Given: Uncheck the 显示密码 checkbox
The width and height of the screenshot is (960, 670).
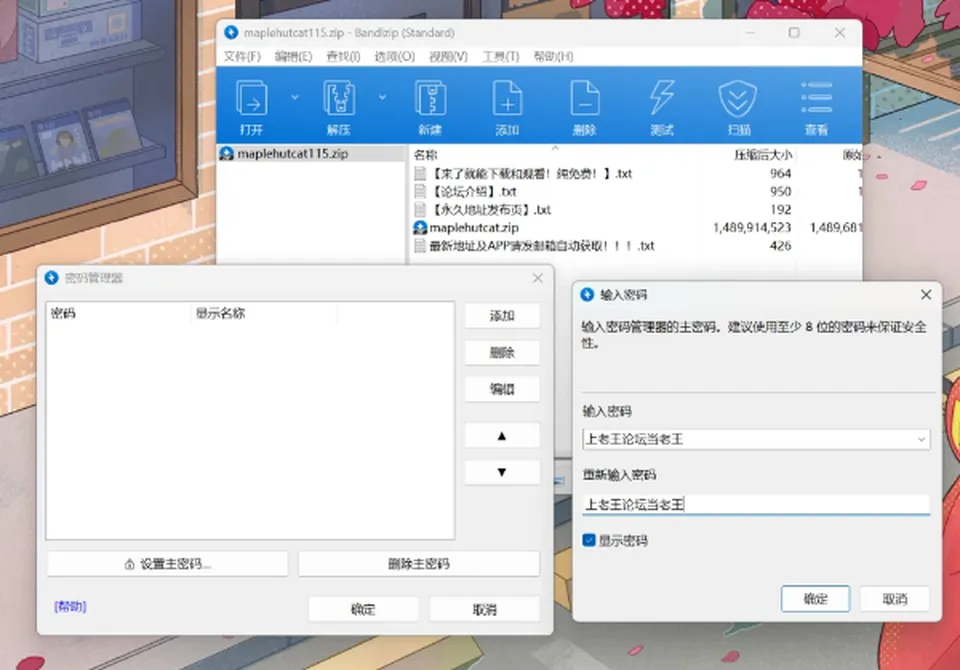Looking at the screenshot, I should tap(589, 540).
